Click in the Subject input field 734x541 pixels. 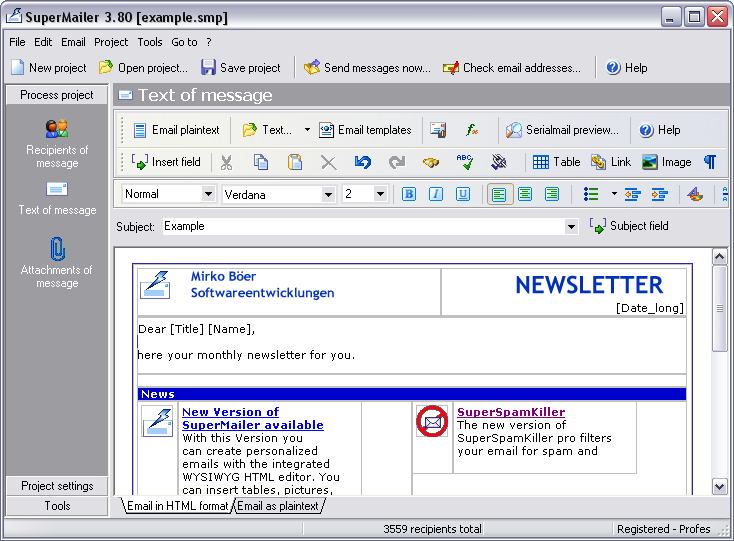click(x=364, y=227)
